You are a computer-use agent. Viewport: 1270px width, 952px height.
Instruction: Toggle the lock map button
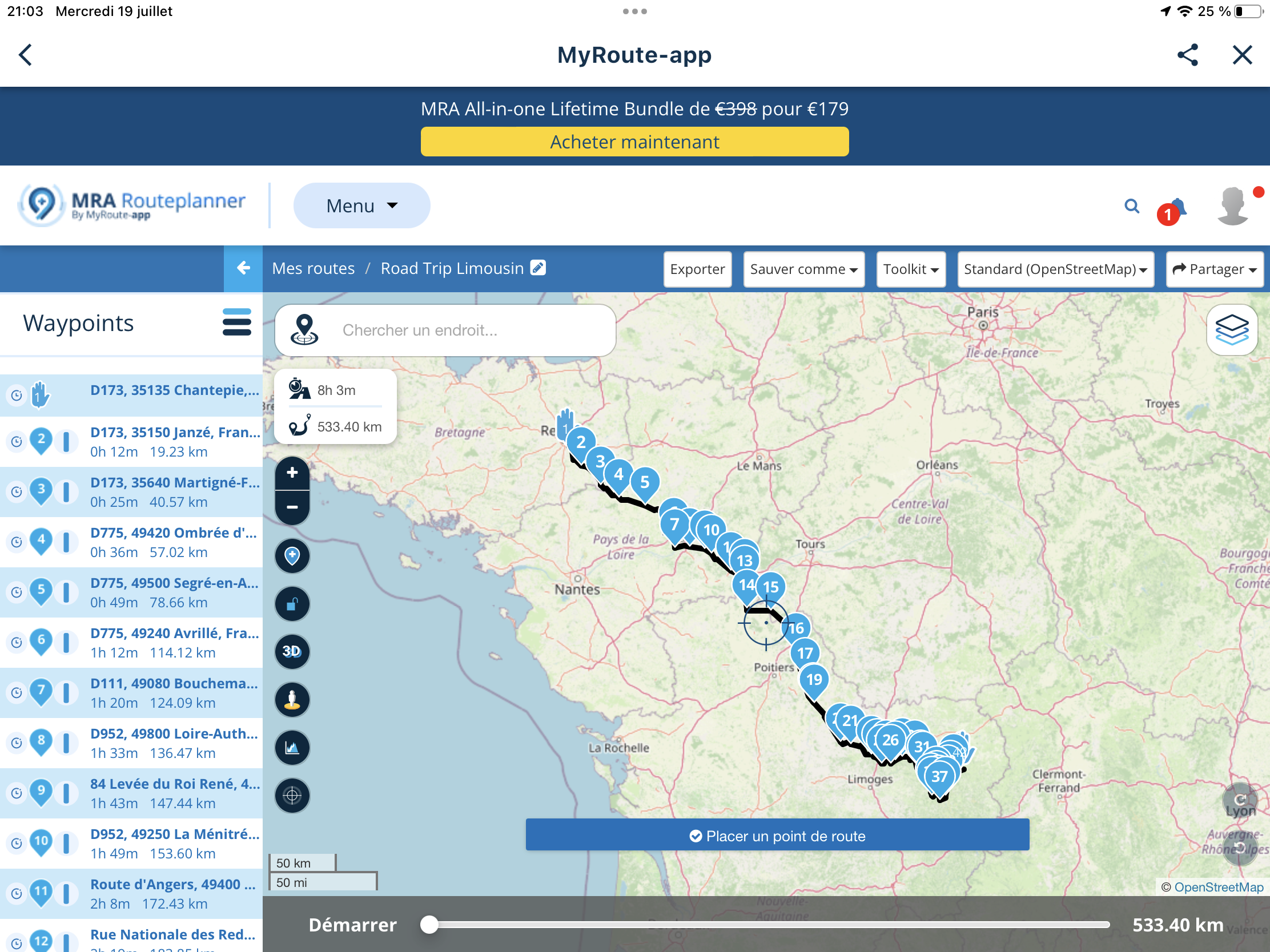click(x=292, y=604)
